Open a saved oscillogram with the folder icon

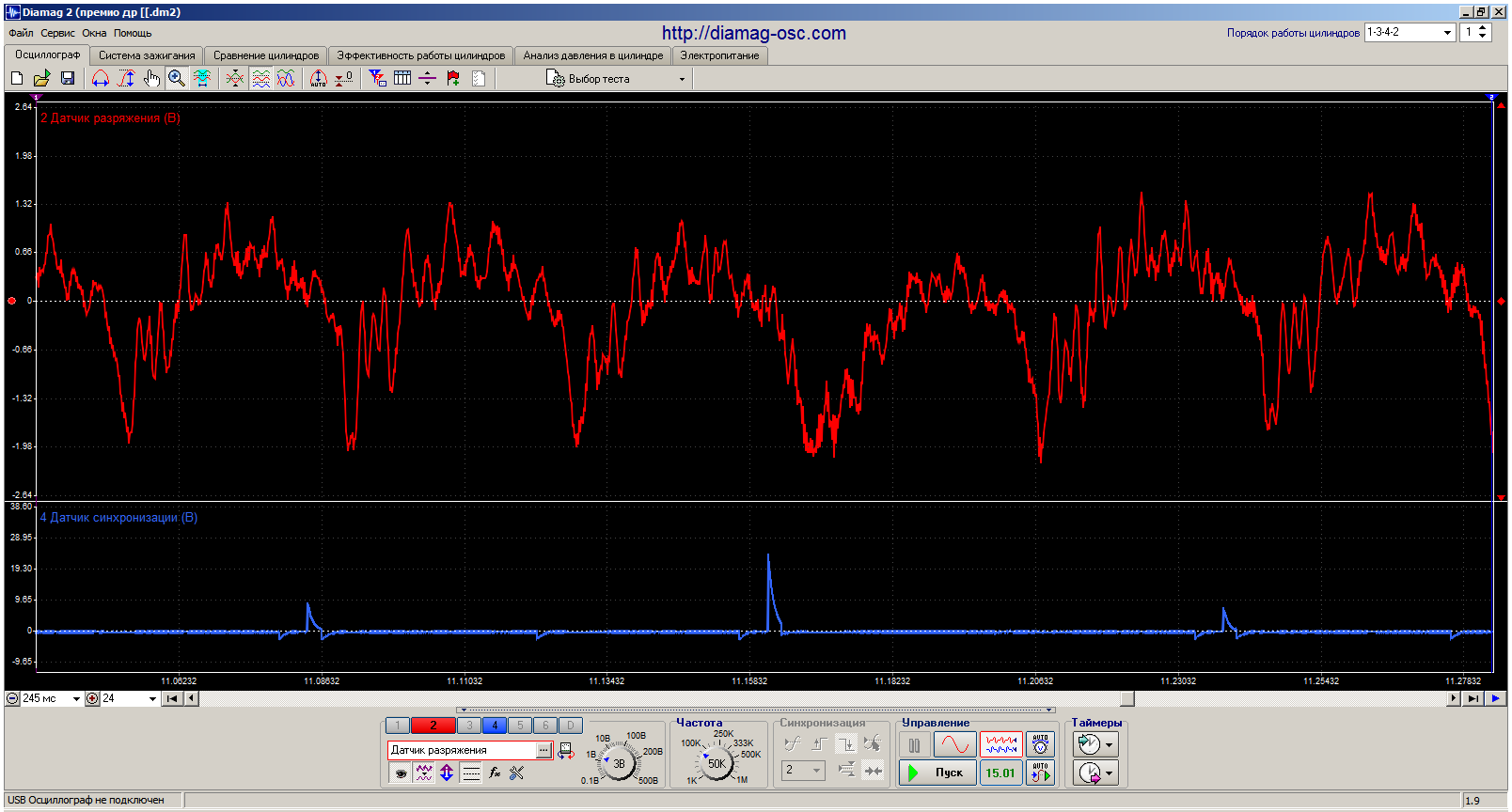[42, 79]
